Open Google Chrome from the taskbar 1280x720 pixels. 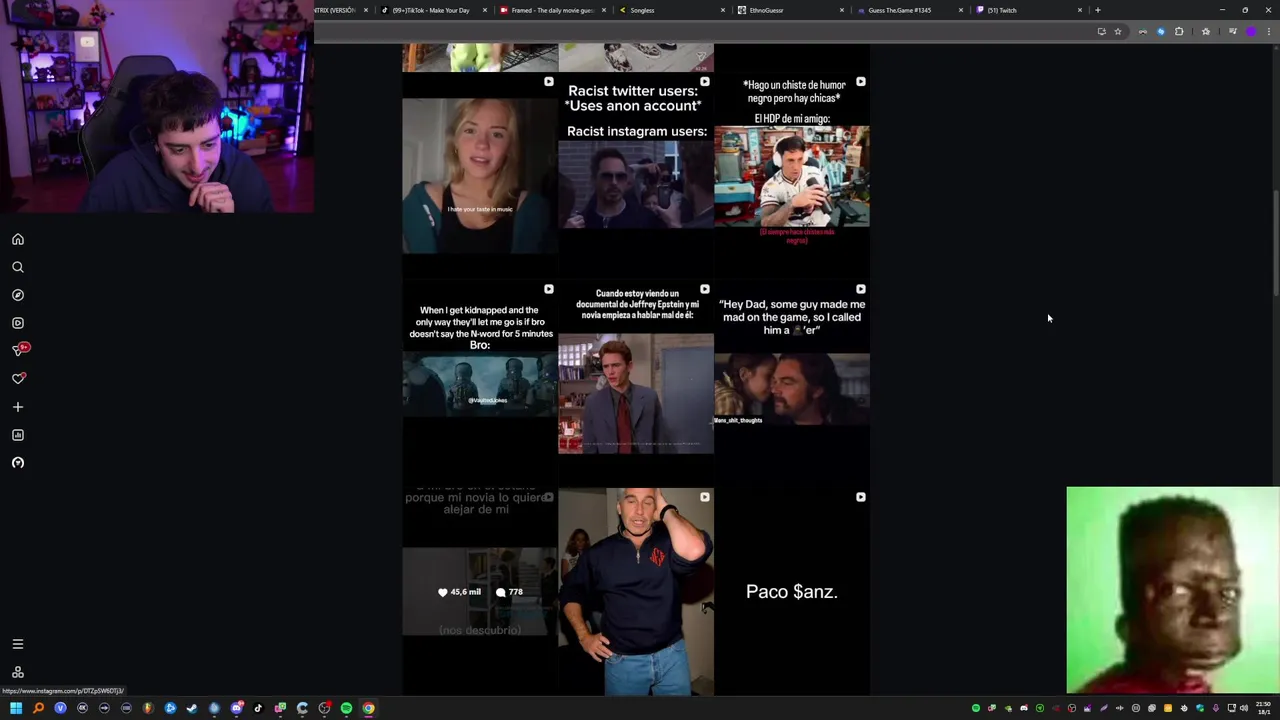pyautogui.click(x=368, y=708)
